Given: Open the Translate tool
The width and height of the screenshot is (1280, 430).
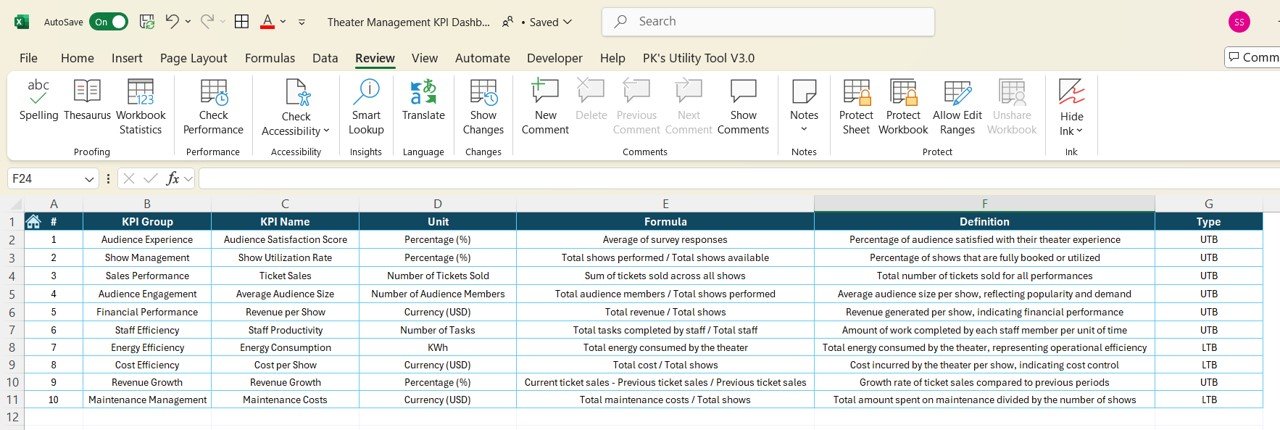Looking at the screenshot, I should [x=423, y=101].
